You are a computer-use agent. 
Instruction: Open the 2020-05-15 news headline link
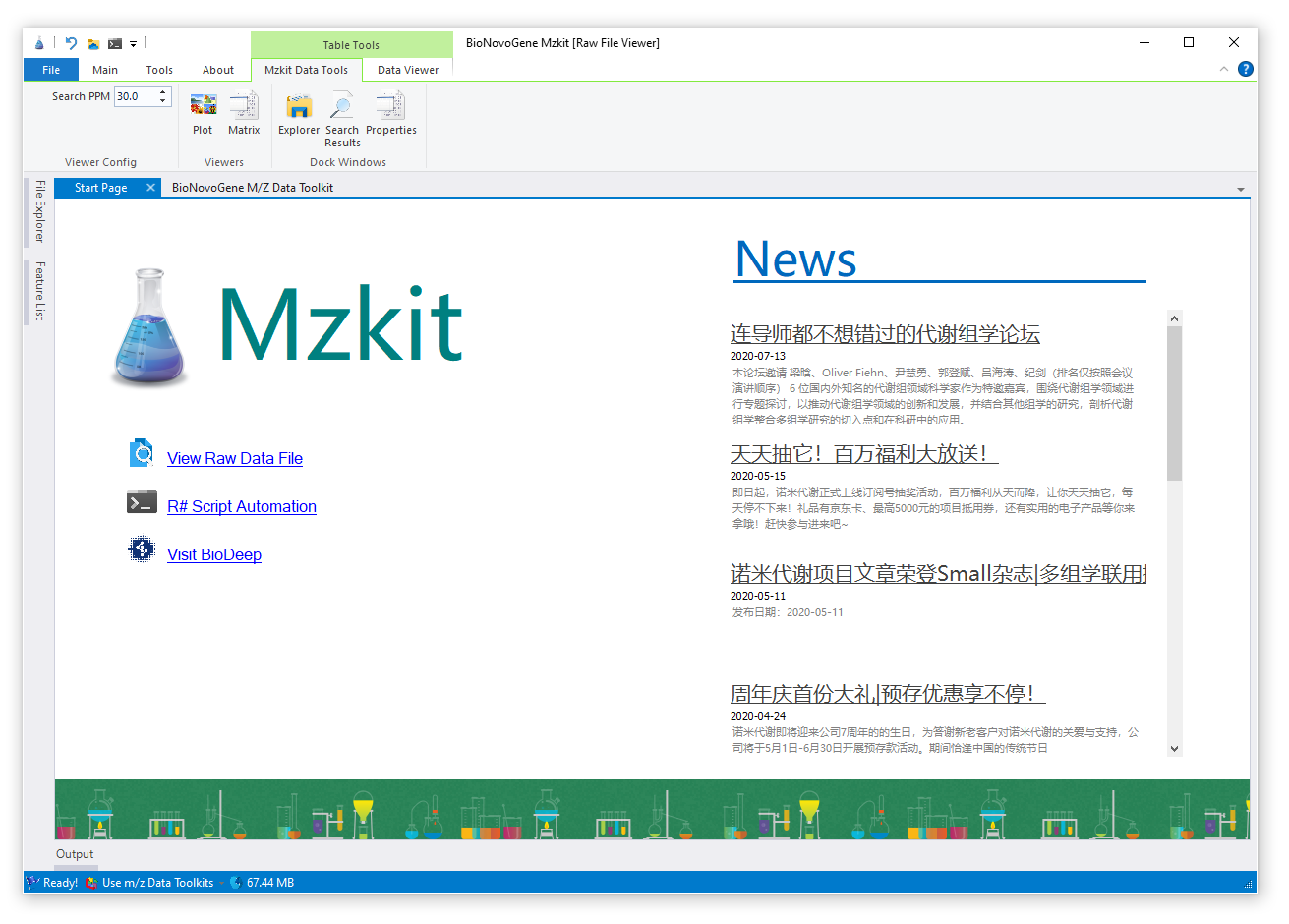tap(864, 454)
